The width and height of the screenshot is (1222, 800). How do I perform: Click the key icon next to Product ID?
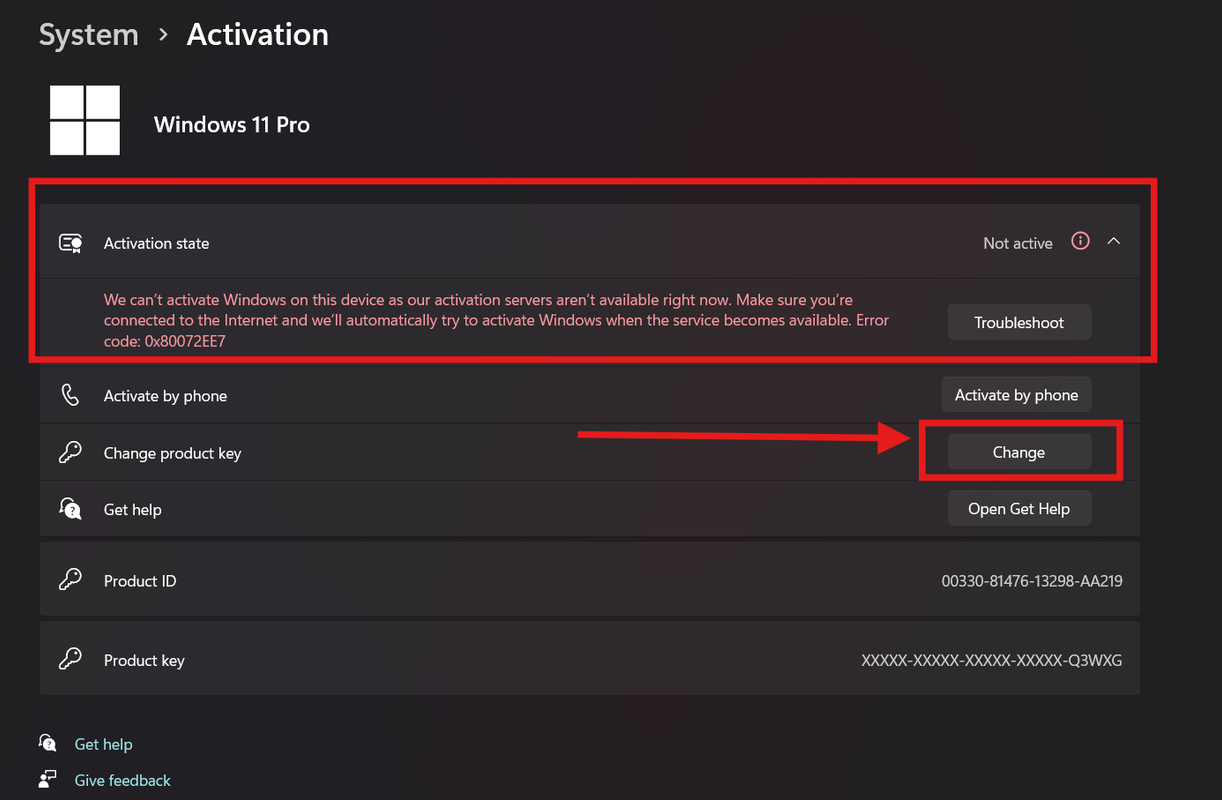[70, 580]
